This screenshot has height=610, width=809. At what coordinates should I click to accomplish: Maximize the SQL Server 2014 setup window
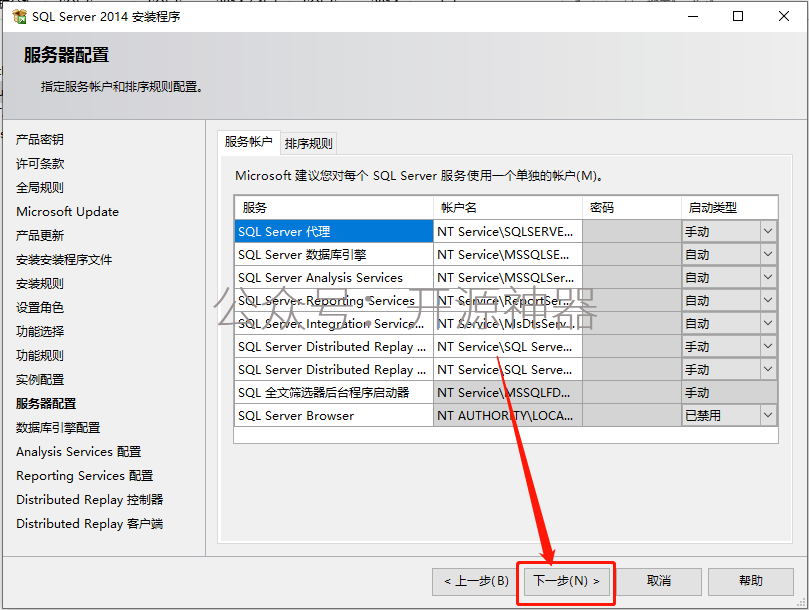click(738, 17)
